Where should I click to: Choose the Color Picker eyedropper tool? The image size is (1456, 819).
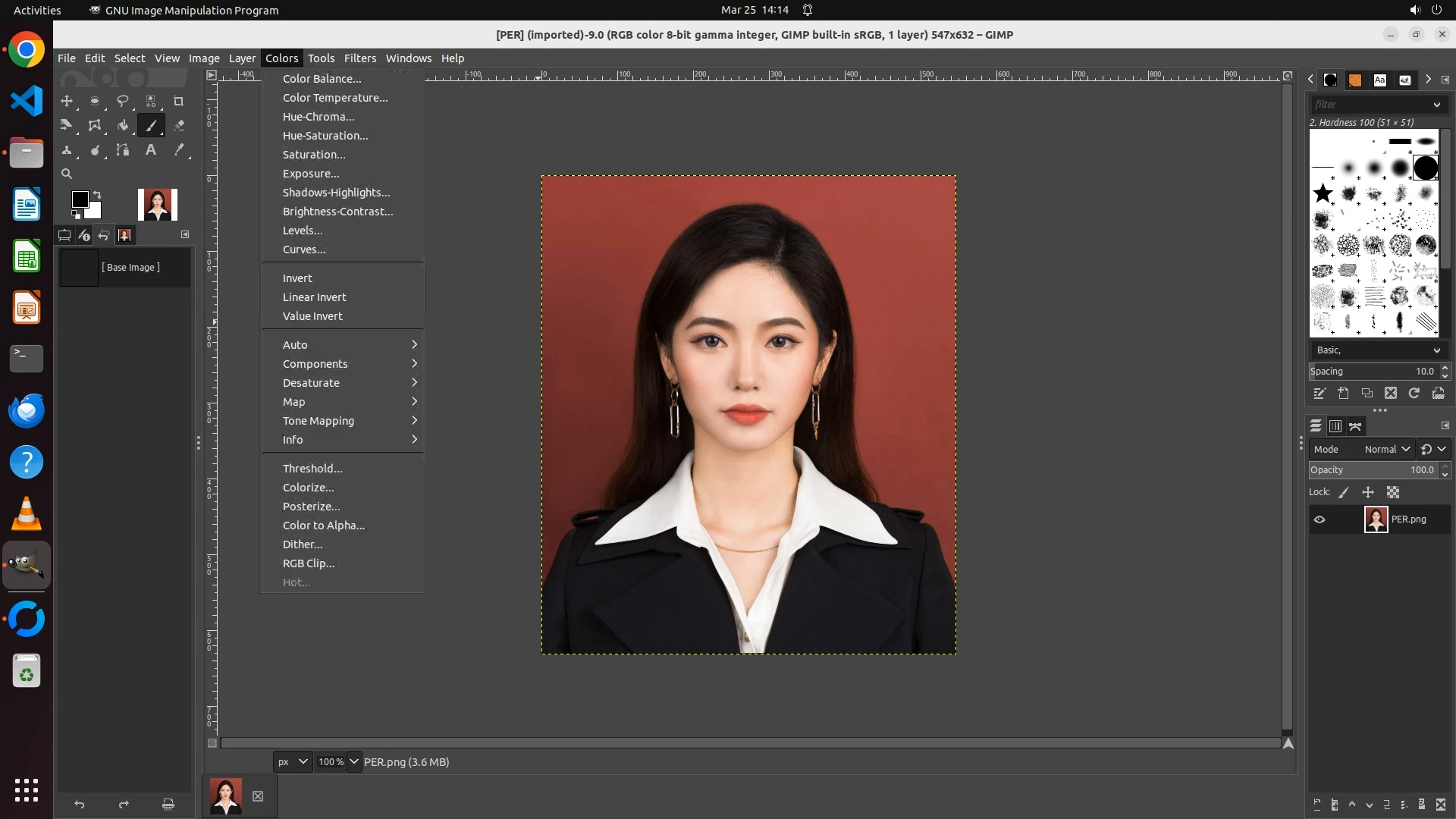(179, 150)
